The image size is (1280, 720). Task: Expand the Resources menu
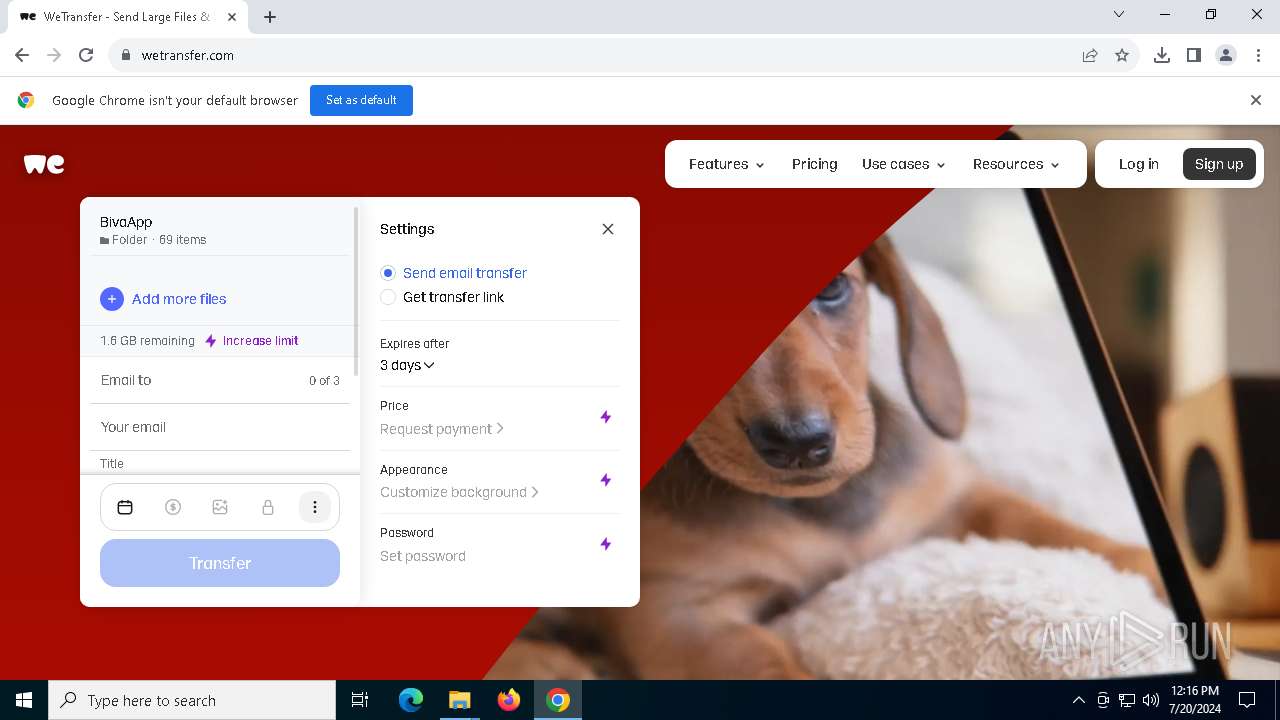pos(1016,164)
